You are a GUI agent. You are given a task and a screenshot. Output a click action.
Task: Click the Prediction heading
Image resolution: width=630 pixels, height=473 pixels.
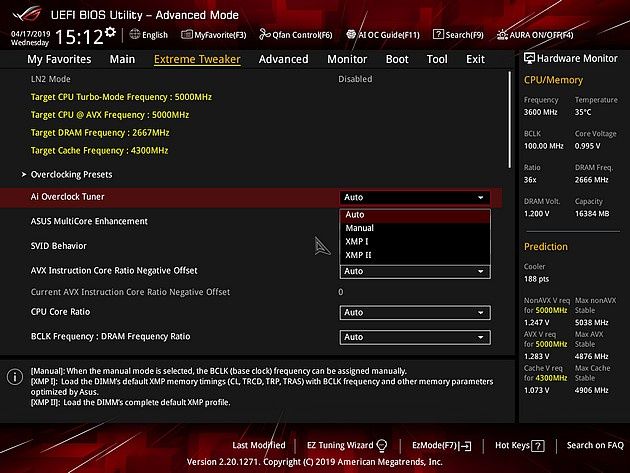coord(546,247)
